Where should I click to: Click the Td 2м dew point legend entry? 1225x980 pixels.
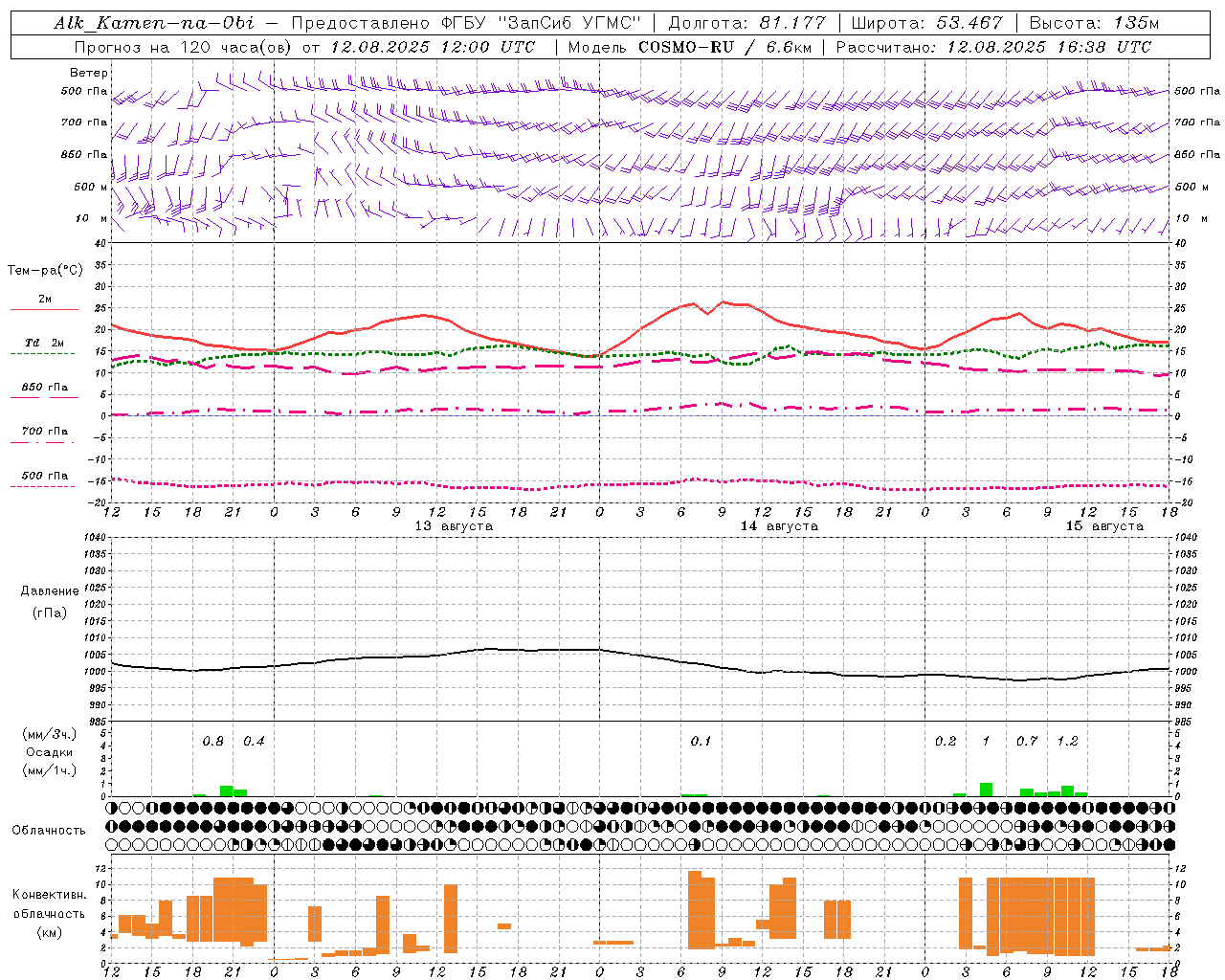click(45, 343)
